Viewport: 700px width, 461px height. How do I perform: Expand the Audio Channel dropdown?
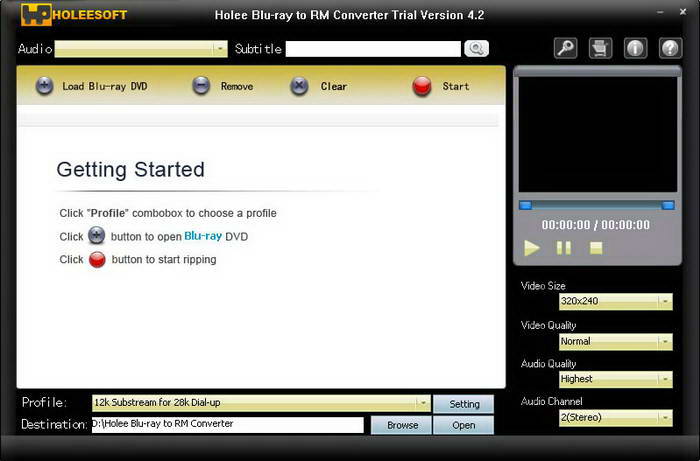coord(665,417)
